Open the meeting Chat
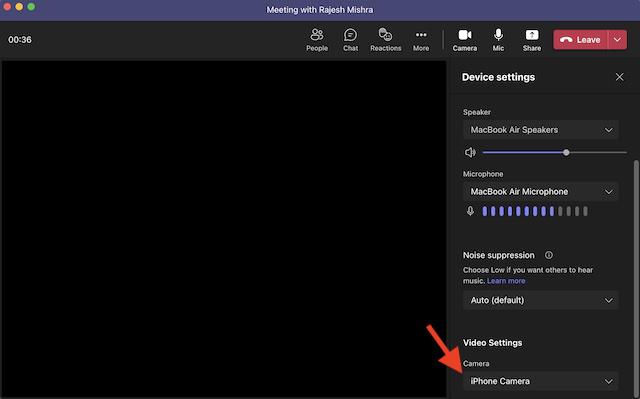 point(350,40)
